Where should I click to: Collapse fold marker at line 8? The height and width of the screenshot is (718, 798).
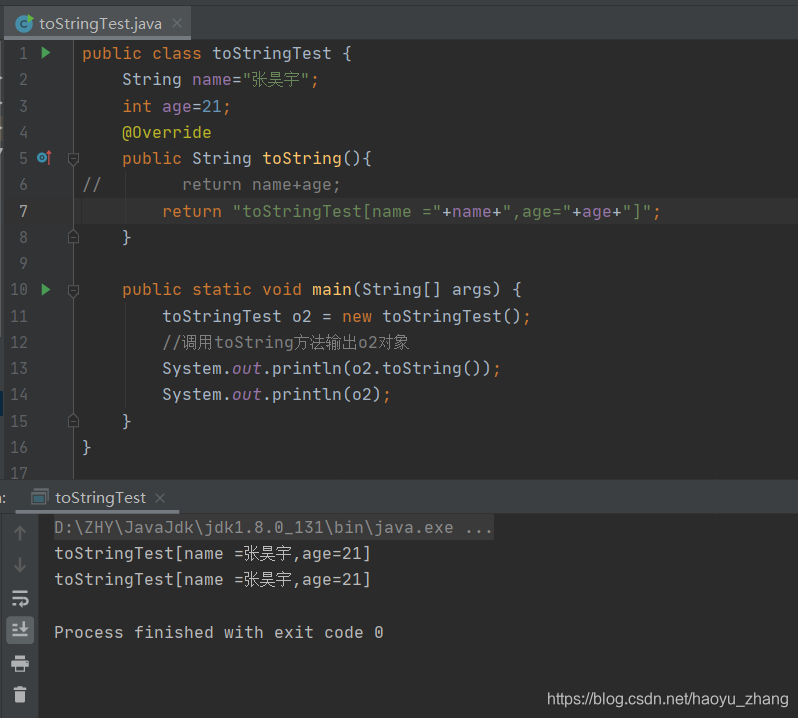point(73,237)
